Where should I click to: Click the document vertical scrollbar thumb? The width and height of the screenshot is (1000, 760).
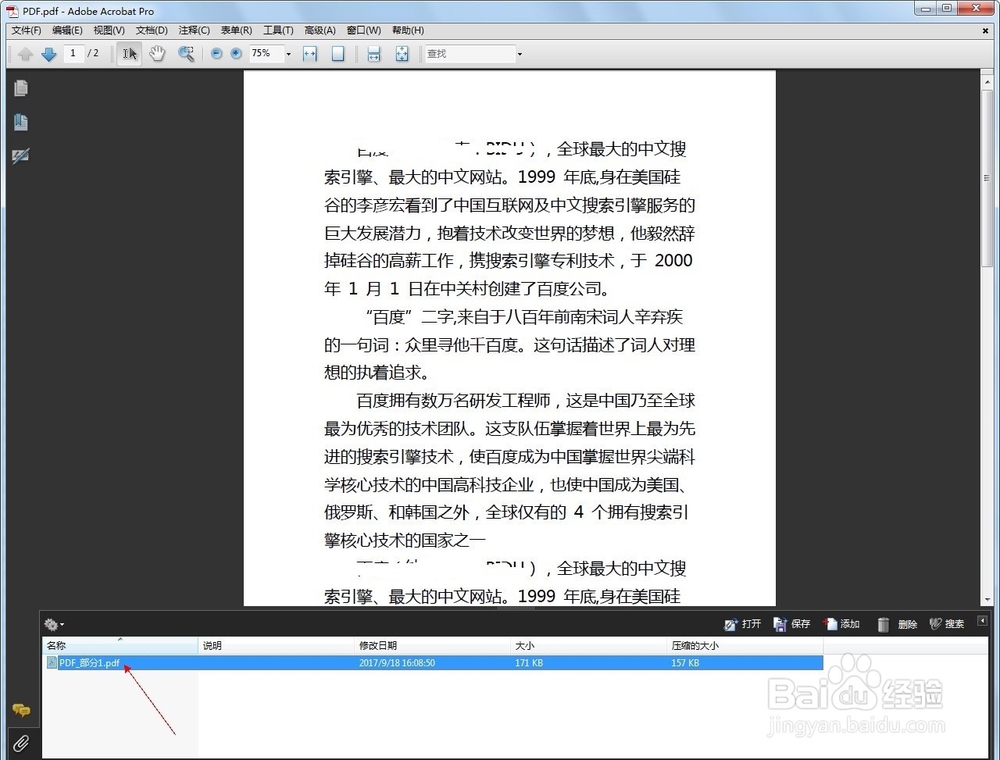987,178
